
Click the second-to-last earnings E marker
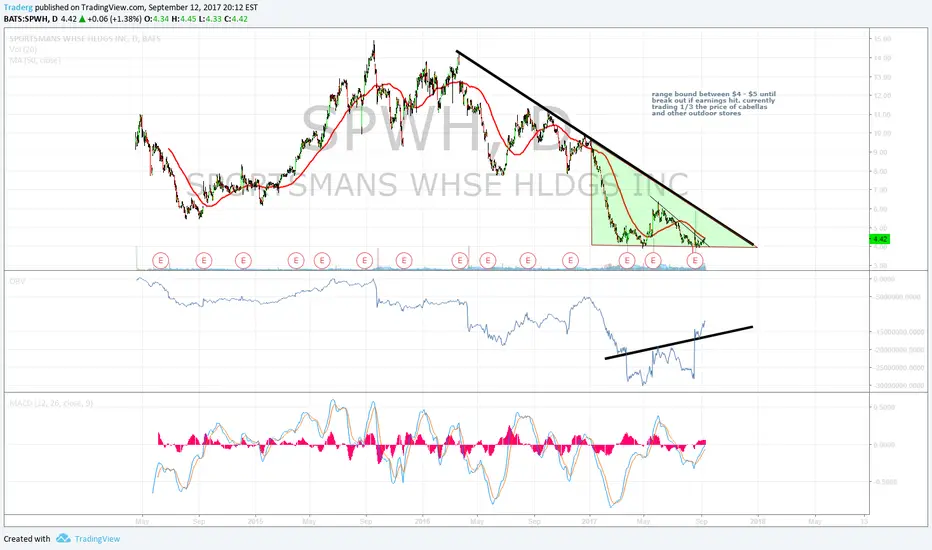click(653, 260)
